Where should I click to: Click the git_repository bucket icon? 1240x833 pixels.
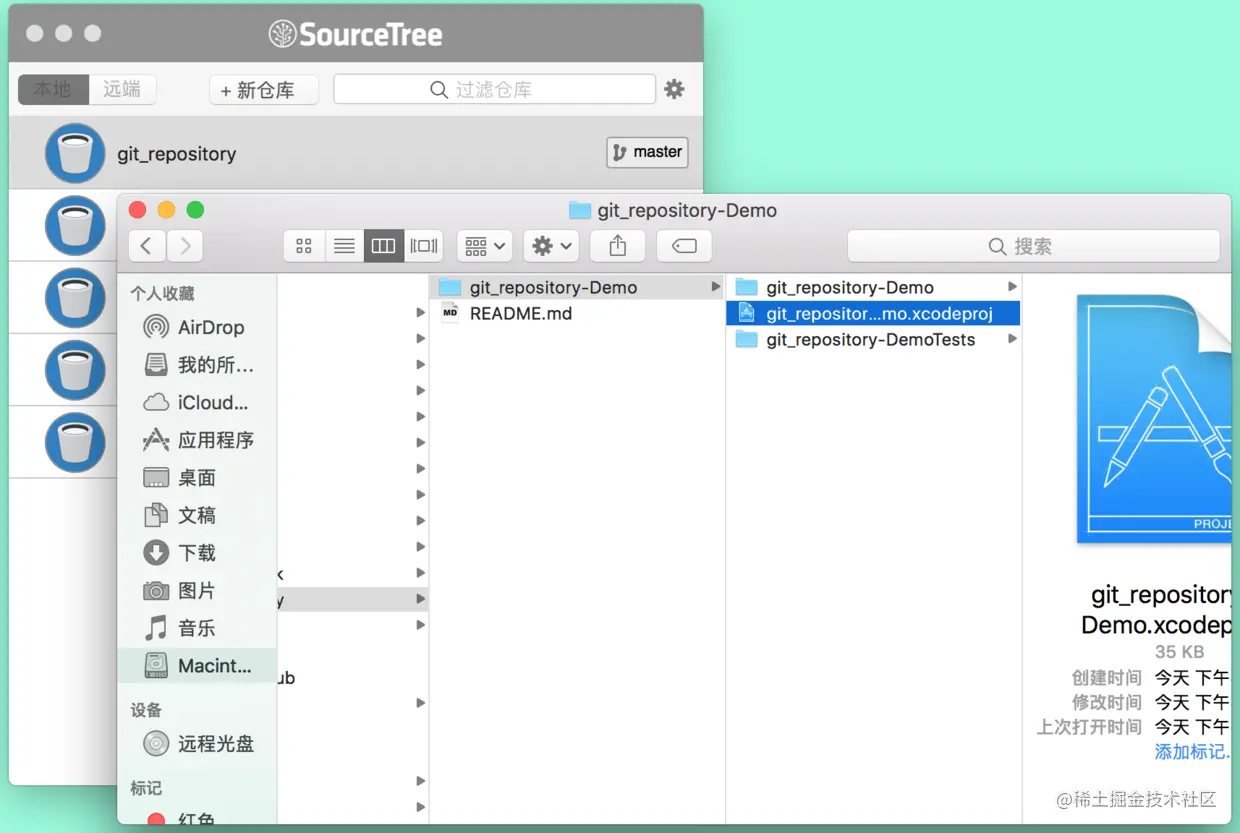pyautogui.click(x=75, y=152)
